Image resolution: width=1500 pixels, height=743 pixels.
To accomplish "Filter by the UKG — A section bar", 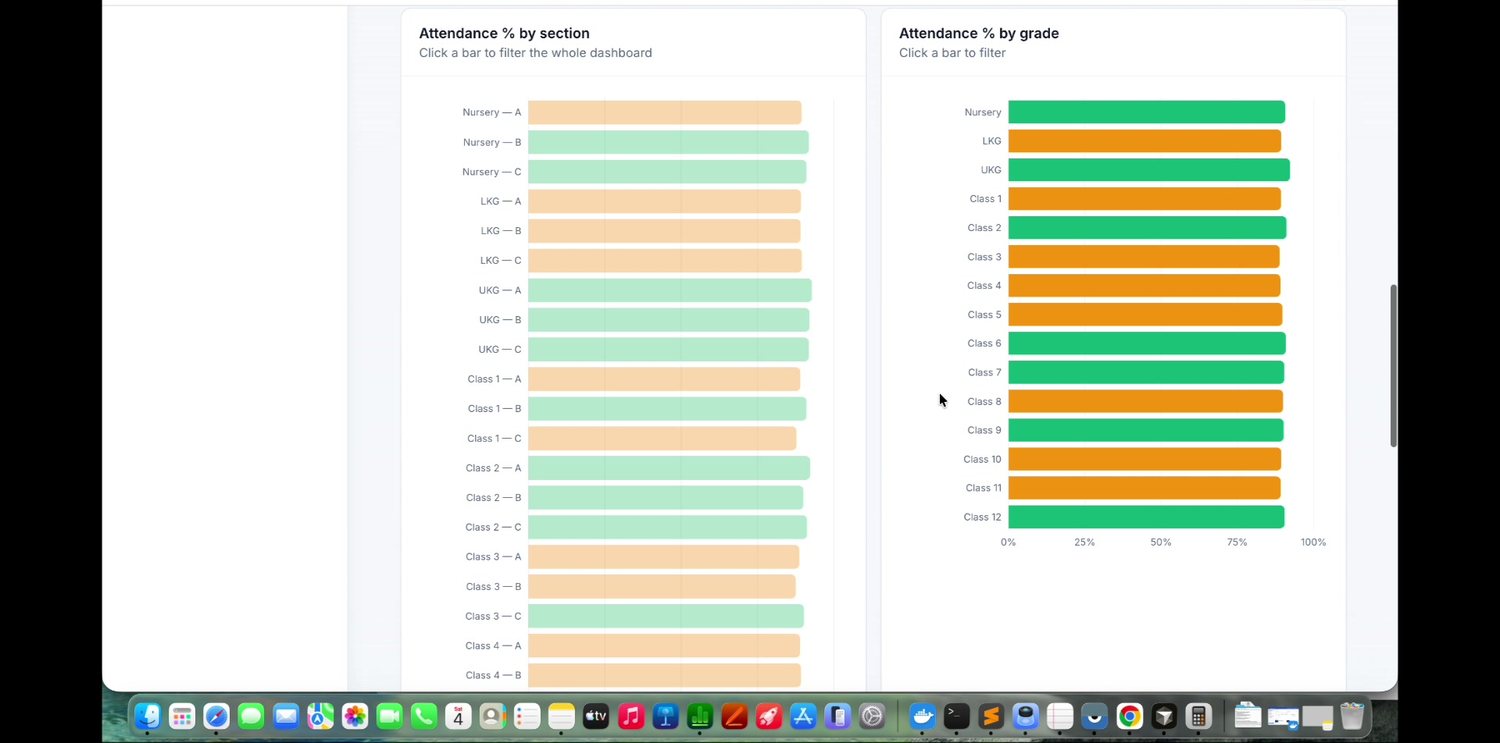I will [x=670, y=290].
